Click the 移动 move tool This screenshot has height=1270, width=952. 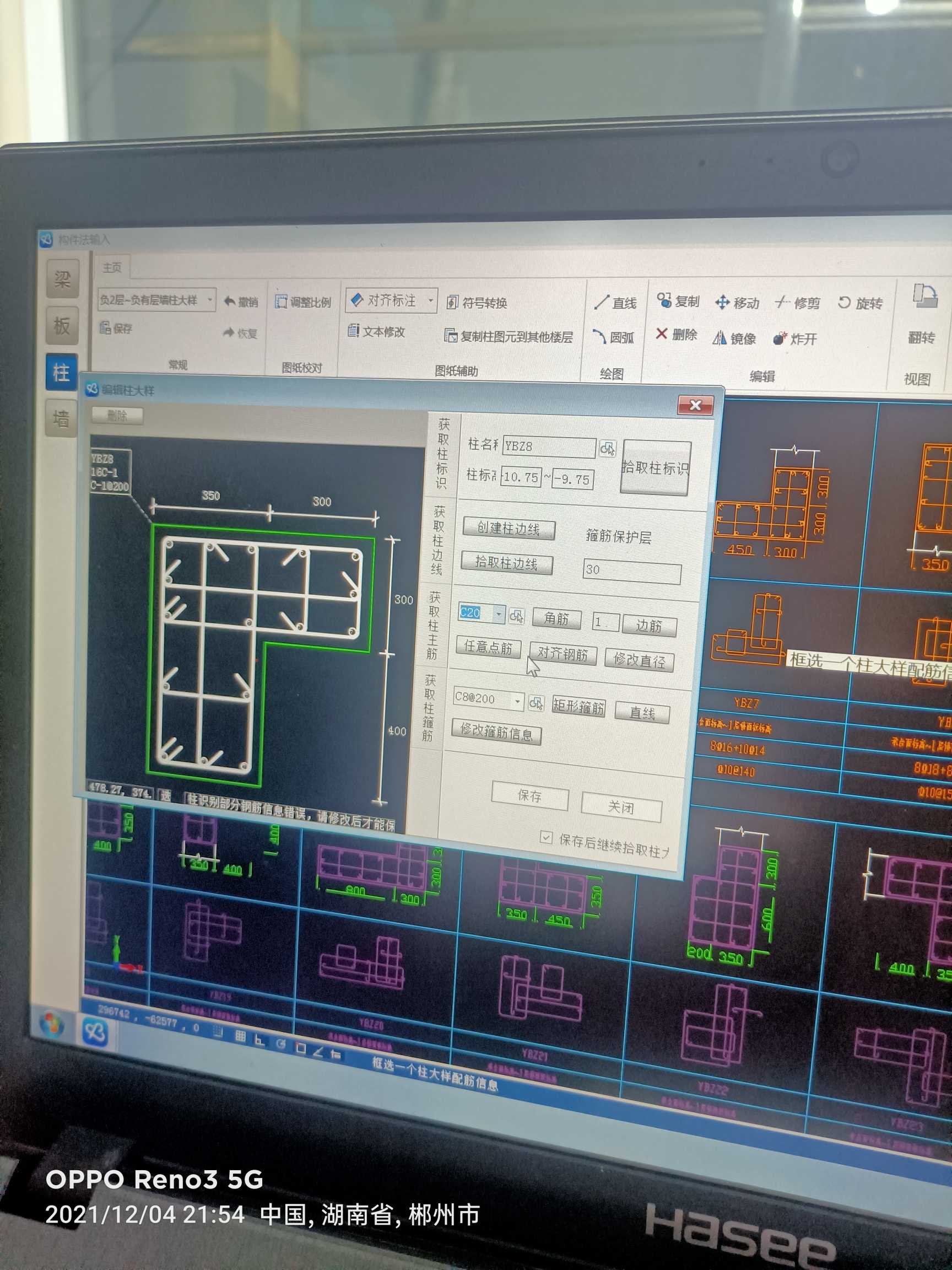coord(737,303)
